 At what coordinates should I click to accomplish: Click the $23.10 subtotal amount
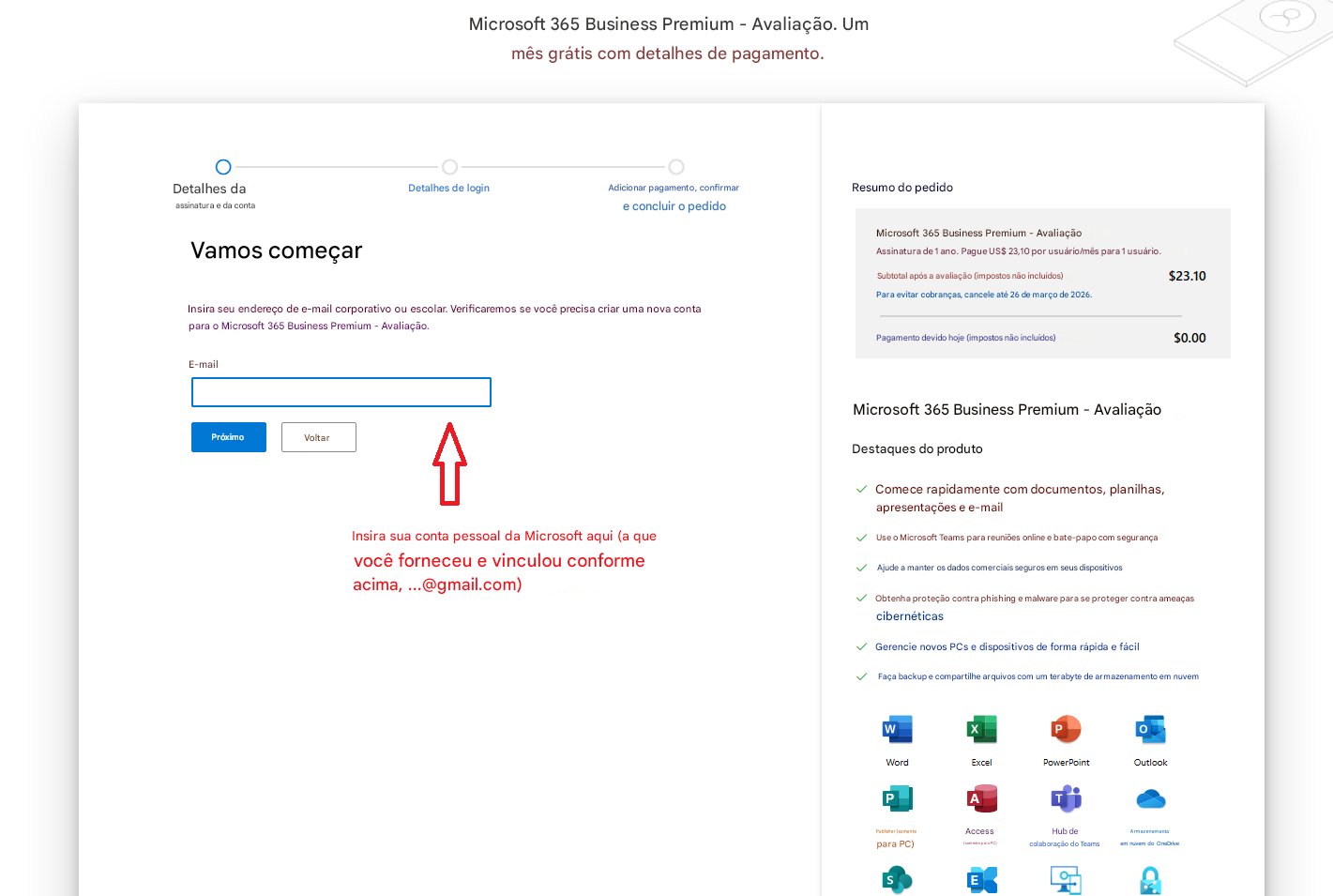1188,276
